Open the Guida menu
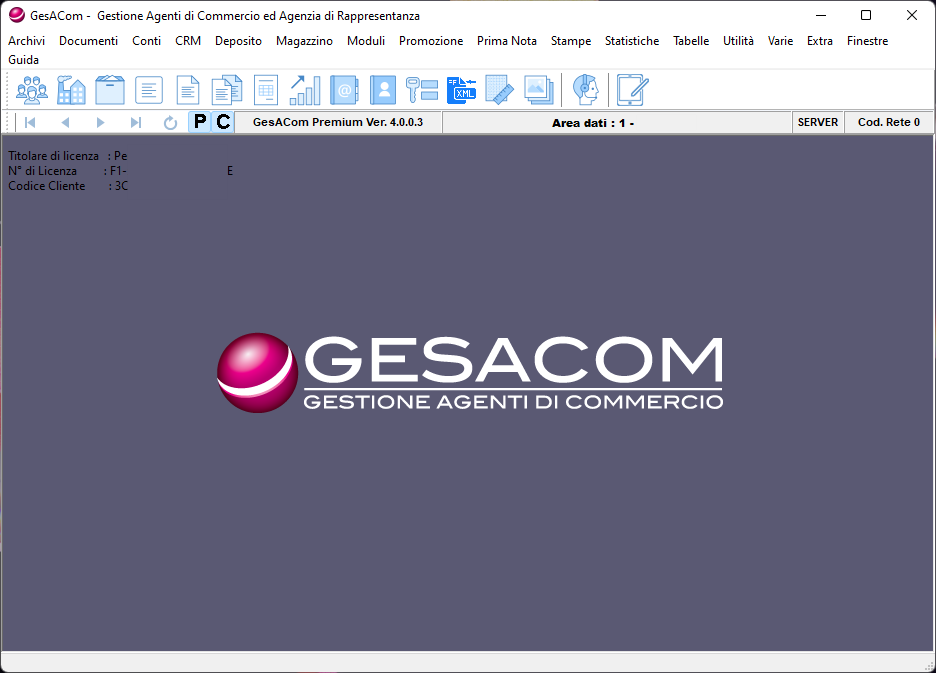This screenshot has width=936, height=673. point(23,60)
